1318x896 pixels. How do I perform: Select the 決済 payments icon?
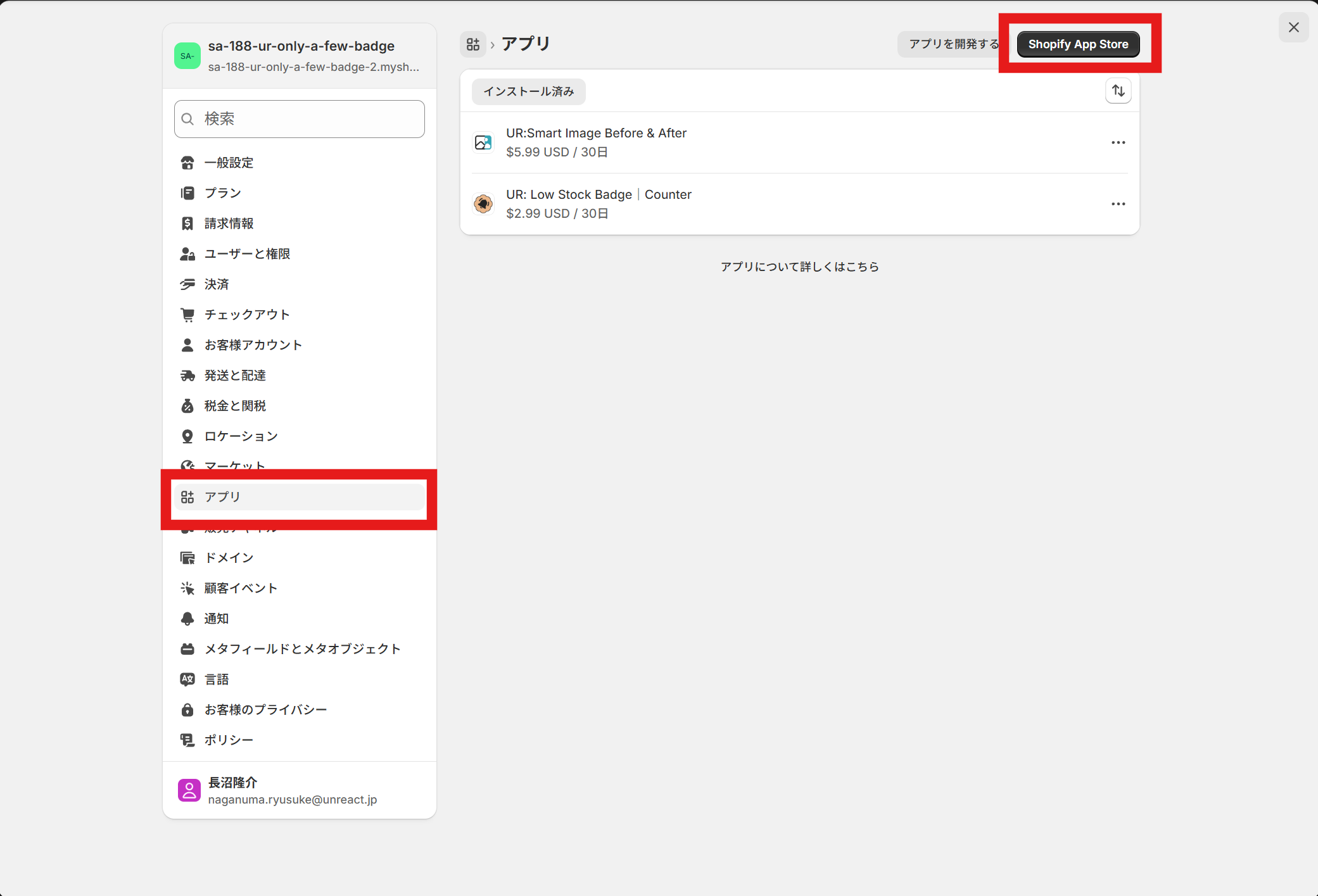pyautogui.click(x=187, y=284)
